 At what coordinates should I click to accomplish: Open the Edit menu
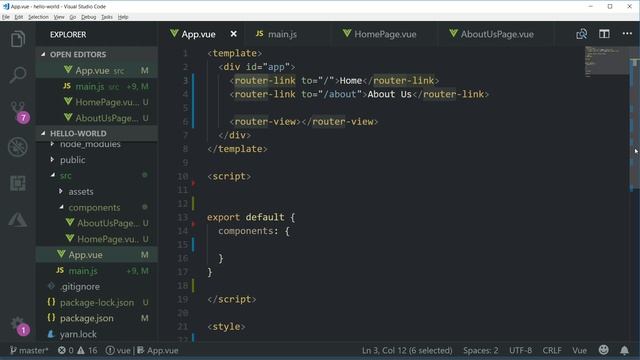(x=19, y=17)
